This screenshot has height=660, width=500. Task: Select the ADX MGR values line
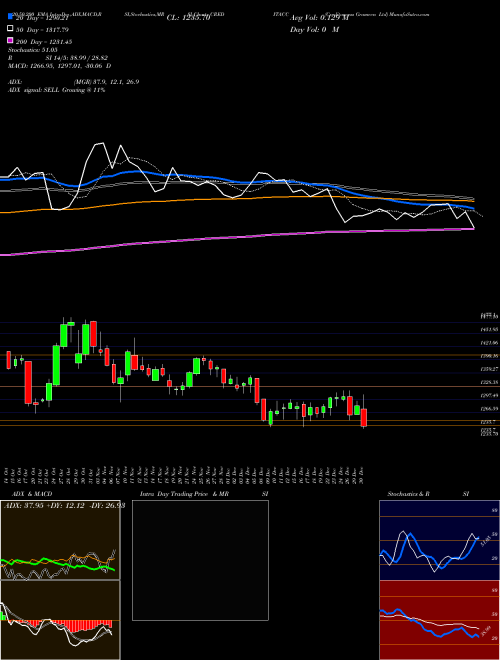point(74,82)
